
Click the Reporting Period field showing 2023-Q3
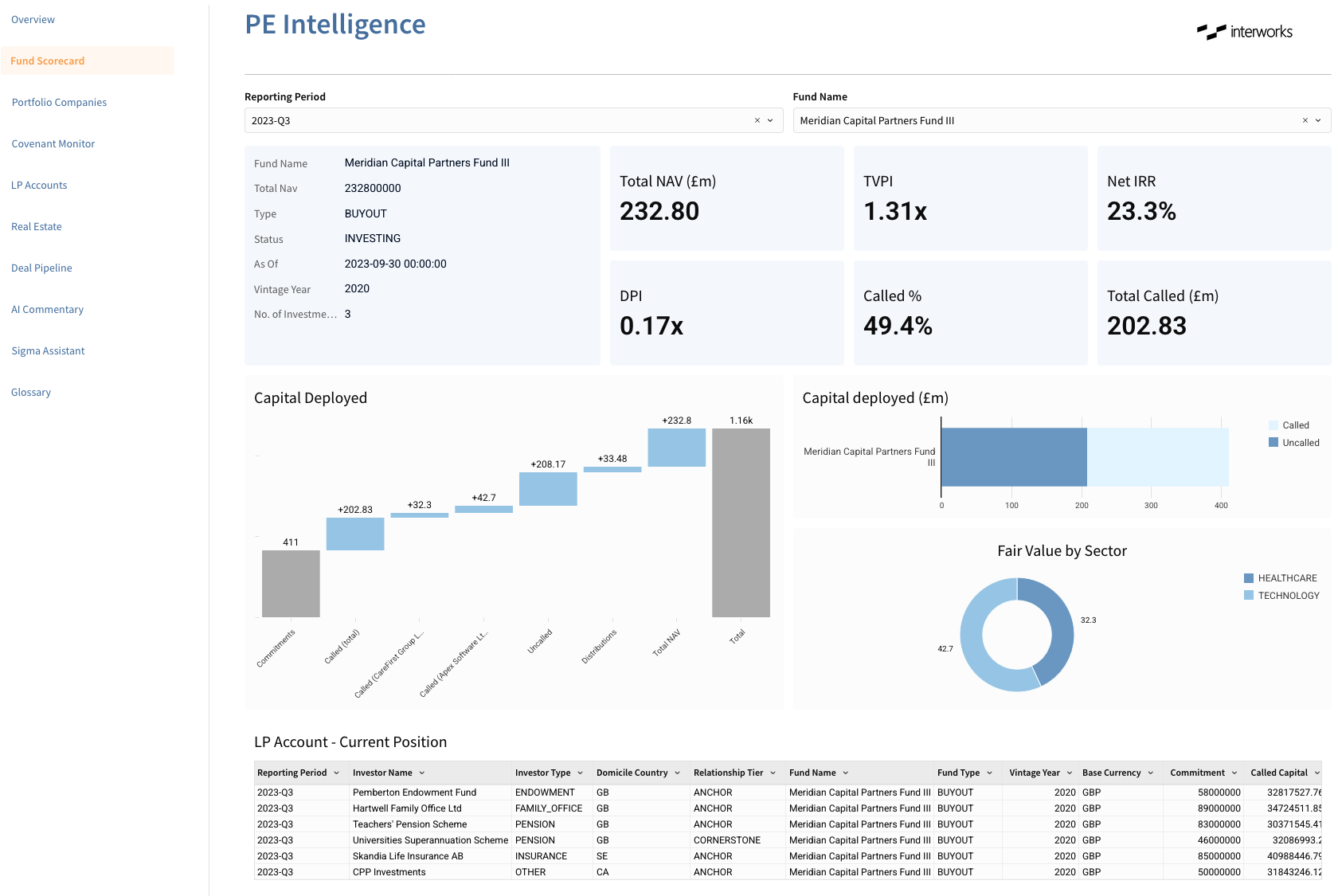[514, 120]
